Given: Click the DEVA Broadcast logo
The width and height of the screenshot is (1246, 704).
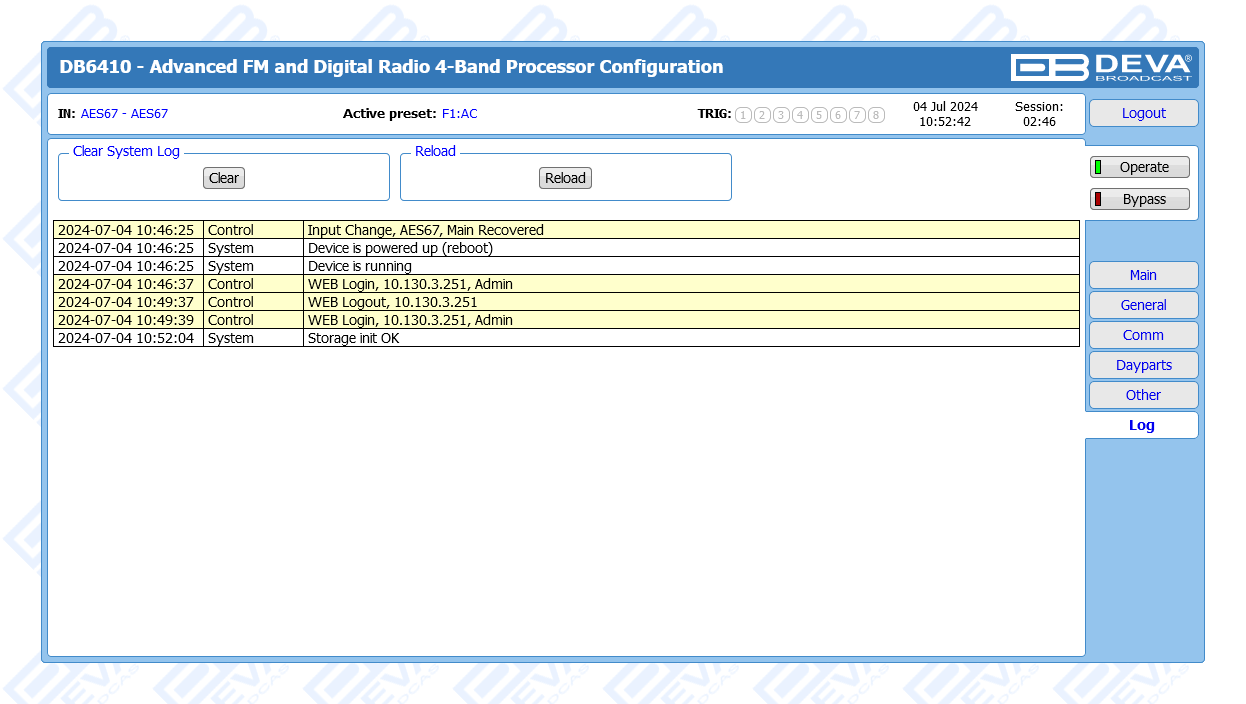Looking at the screenshot, I should click(x=1101, y=67).
